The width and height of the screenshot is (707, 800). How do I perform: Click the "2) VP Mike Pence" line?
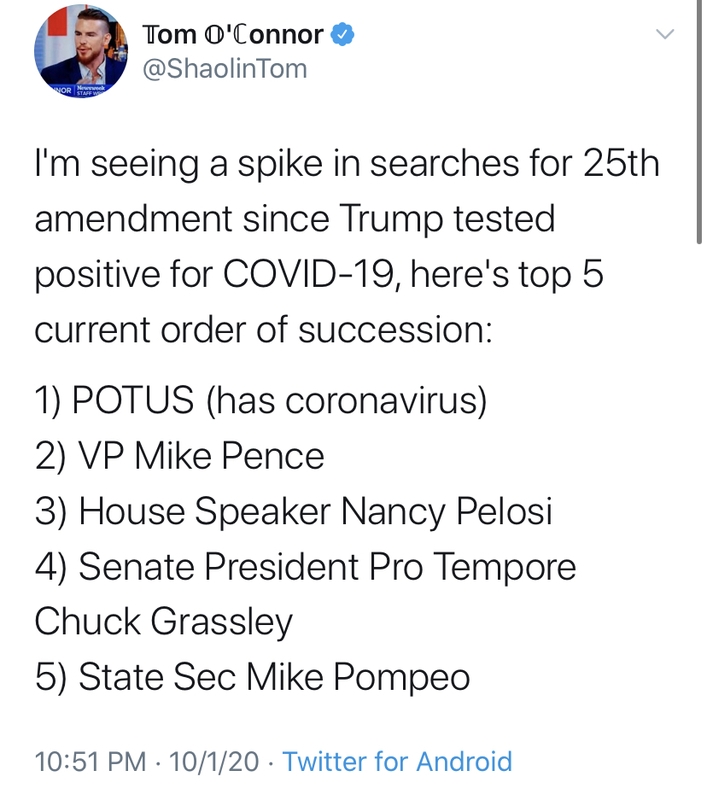tap(180, 456)
